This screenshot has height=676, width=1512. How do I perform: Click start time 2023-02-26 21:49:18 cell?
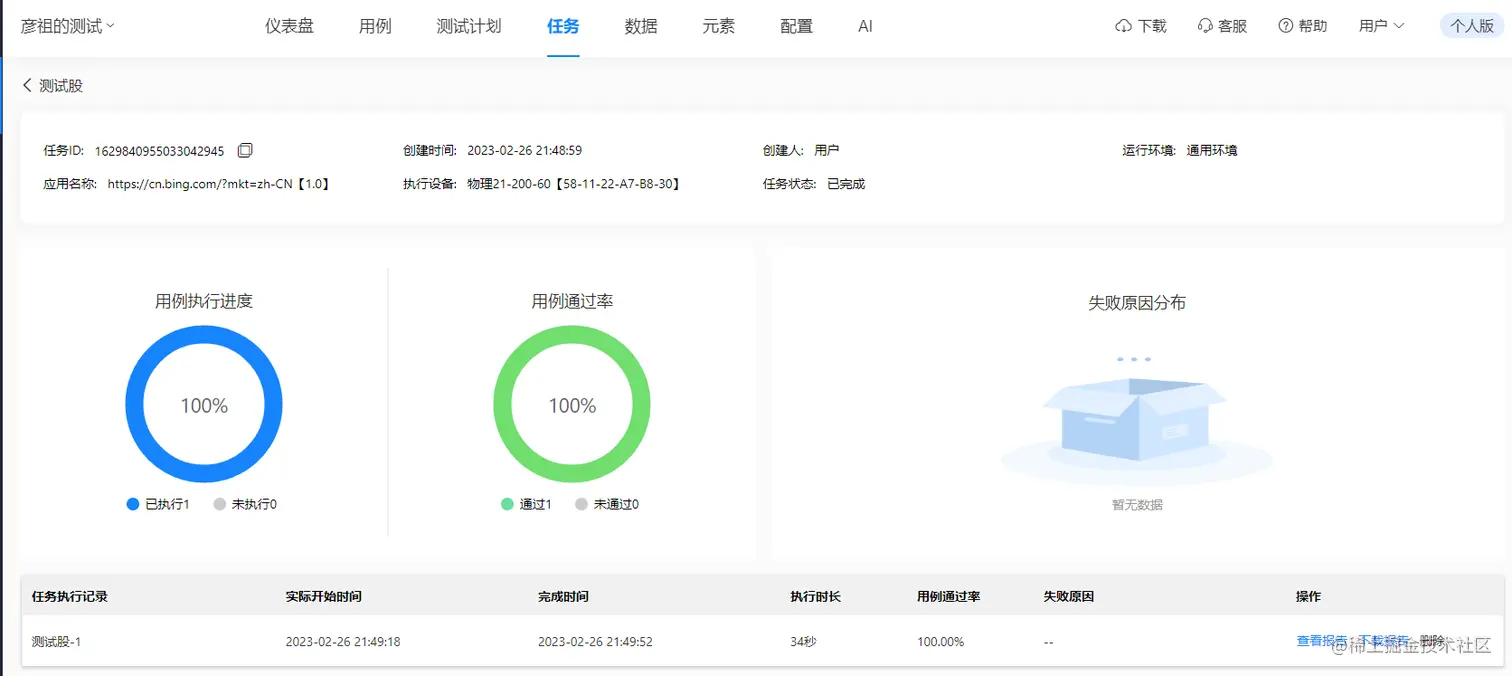pos(343,641)
